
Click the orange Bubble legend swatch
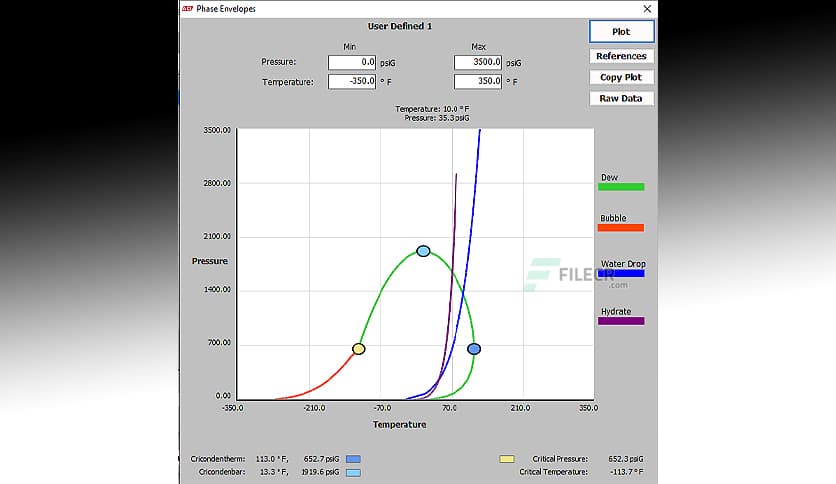621,228
